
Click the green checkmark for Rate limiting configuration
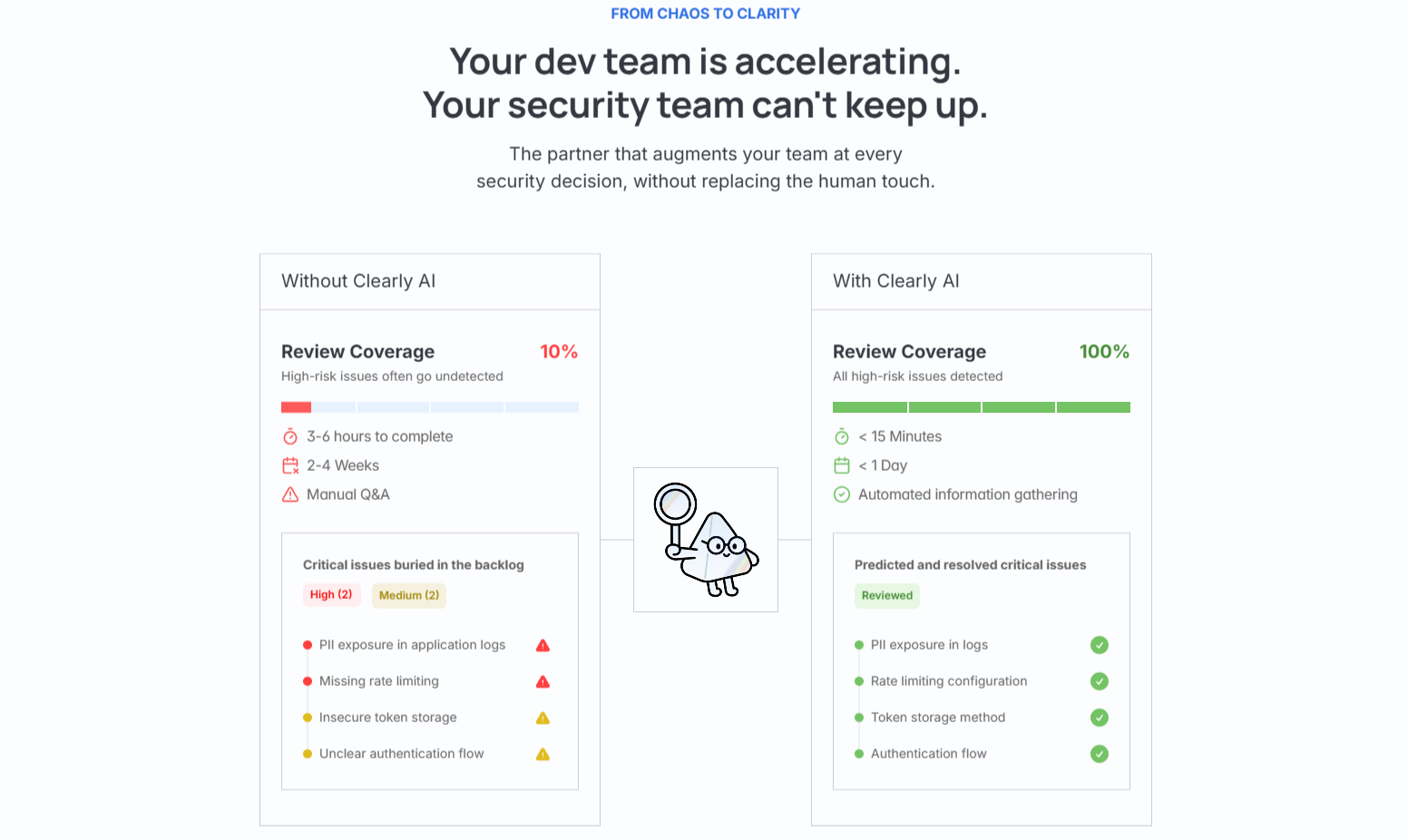tap(1100, 681)
